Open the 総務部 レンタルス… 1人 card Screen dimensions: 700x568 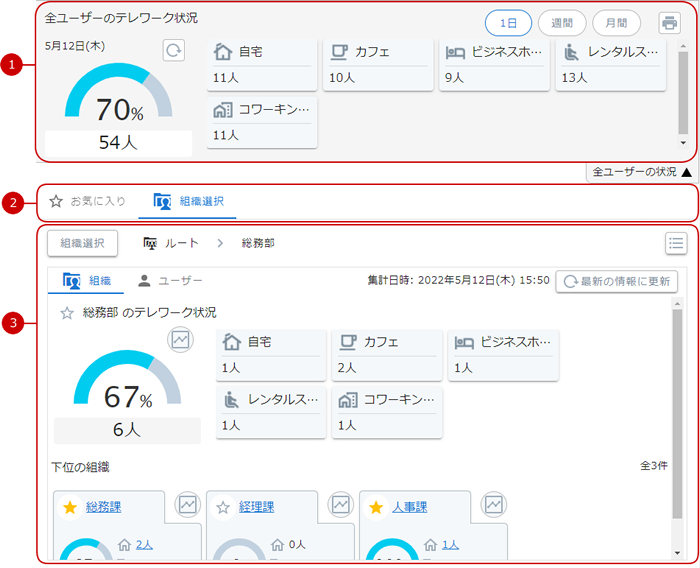coord(271,413)
